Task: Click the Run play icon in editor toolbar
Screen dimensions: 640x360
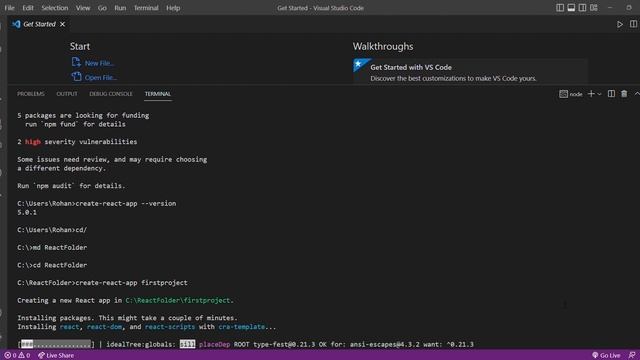Action: pos(620,24)
